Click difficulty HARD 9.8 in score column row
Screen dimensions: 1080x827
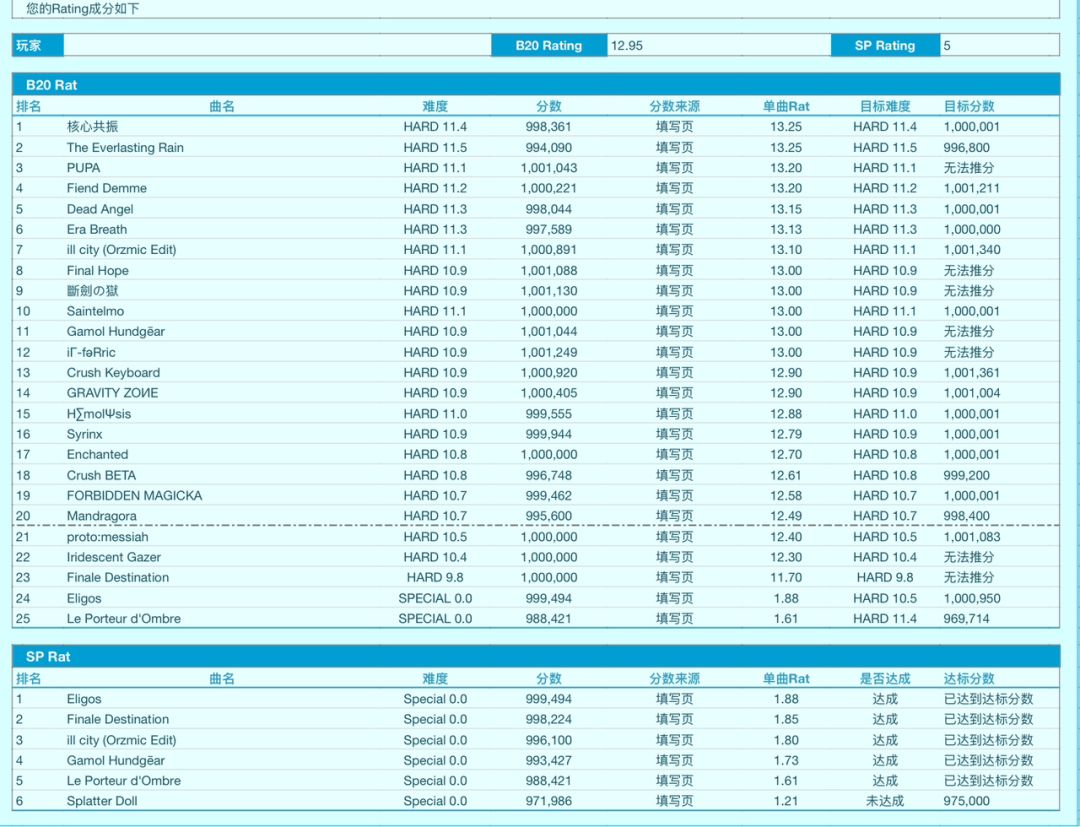coord(435,578)
